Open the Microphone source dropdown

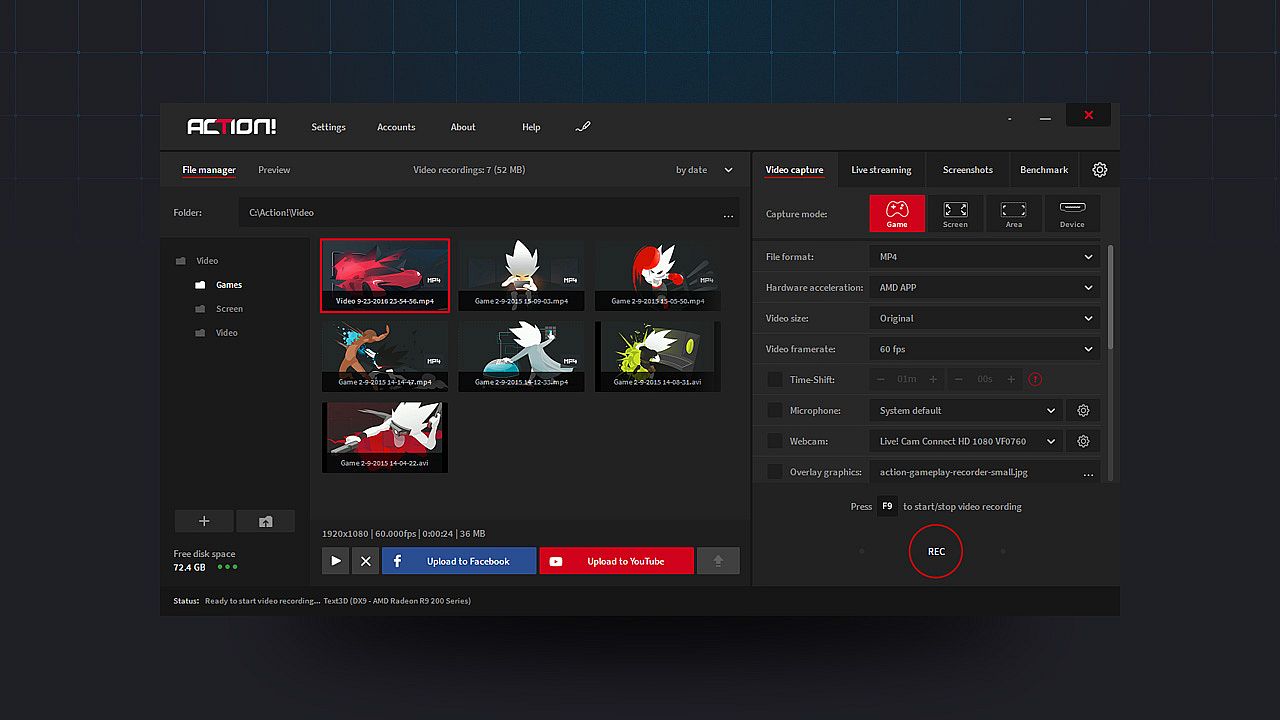click(966, 410)
